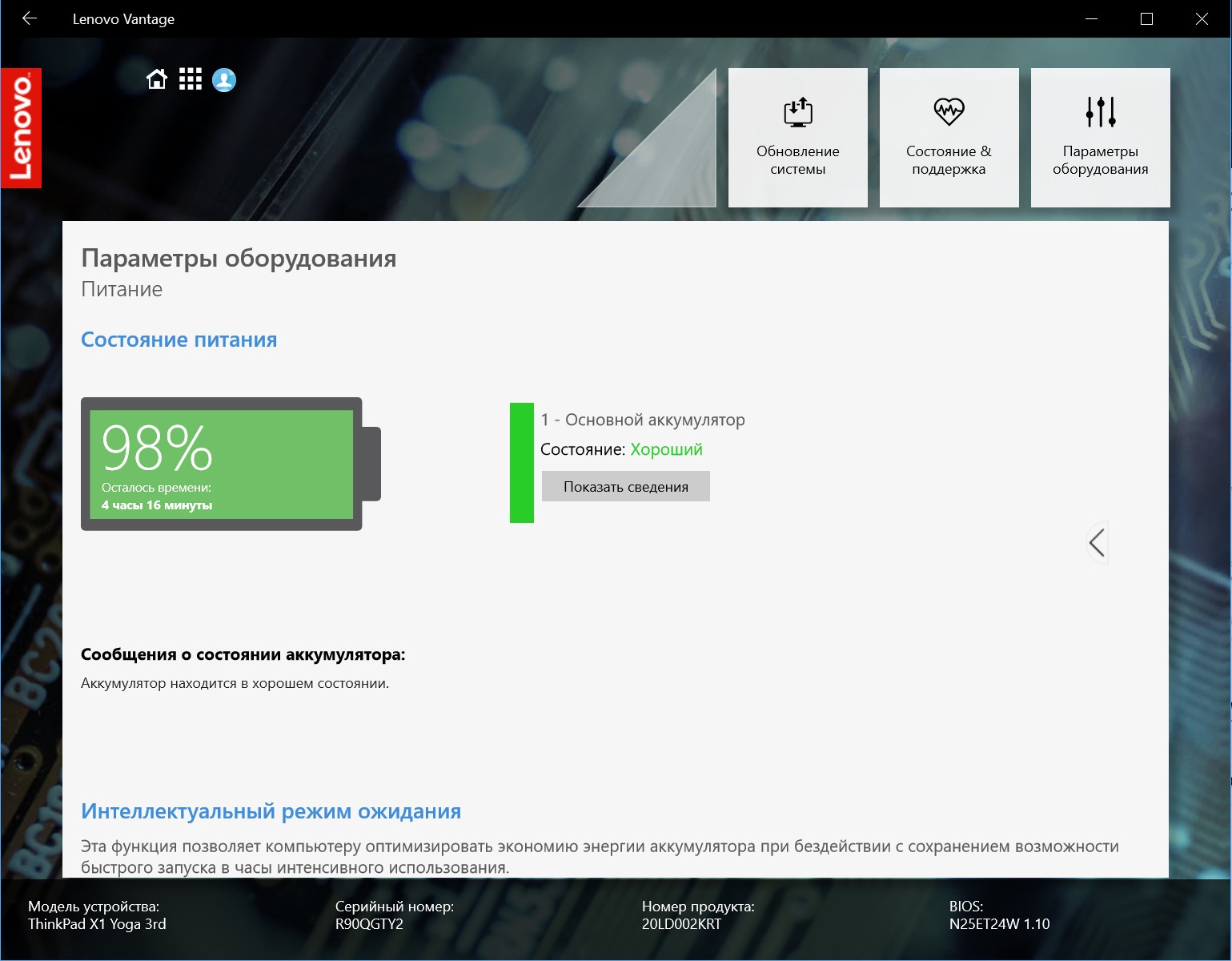Click the product number 20LD002KRT
The image size is (1232, 961).
point(681,923)
